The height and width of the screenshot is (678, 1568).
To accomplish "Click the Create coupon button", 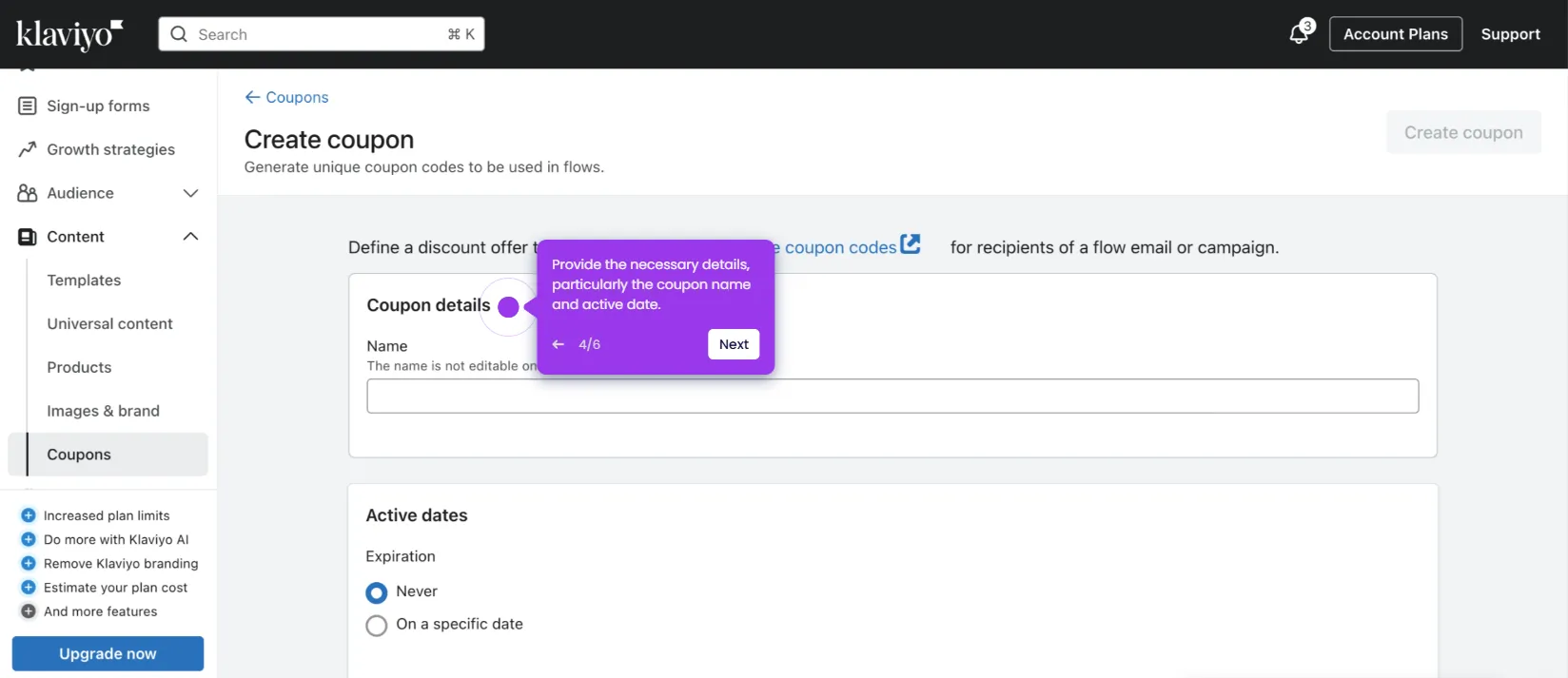I will pyautogui.click(x=1463, y=133).
